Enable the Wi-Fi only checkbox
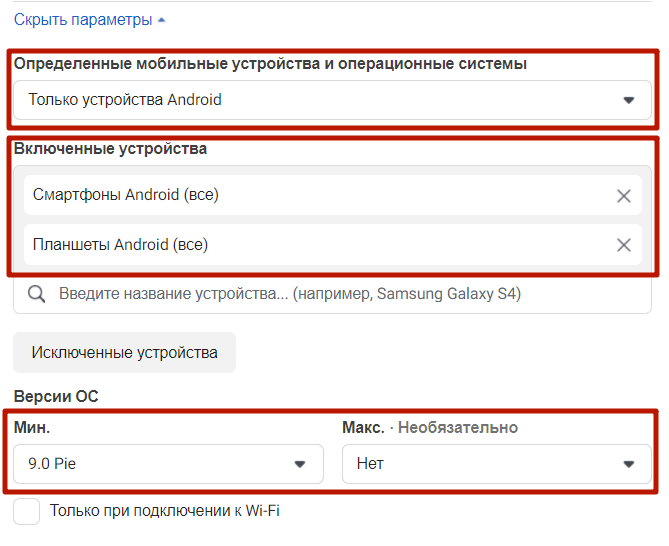Viewport: 669px width, 546px height. pos(26,511)
